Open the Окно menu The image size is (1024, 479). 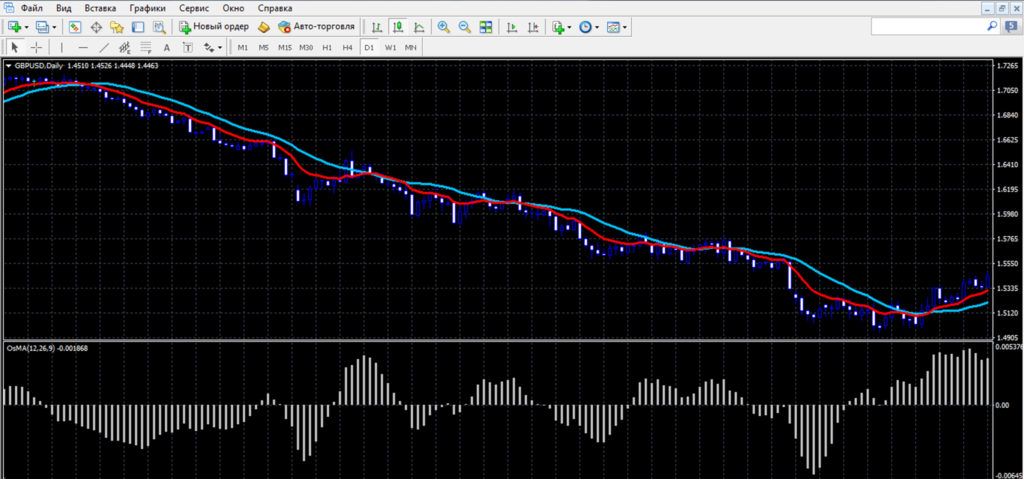click(233, 8)
